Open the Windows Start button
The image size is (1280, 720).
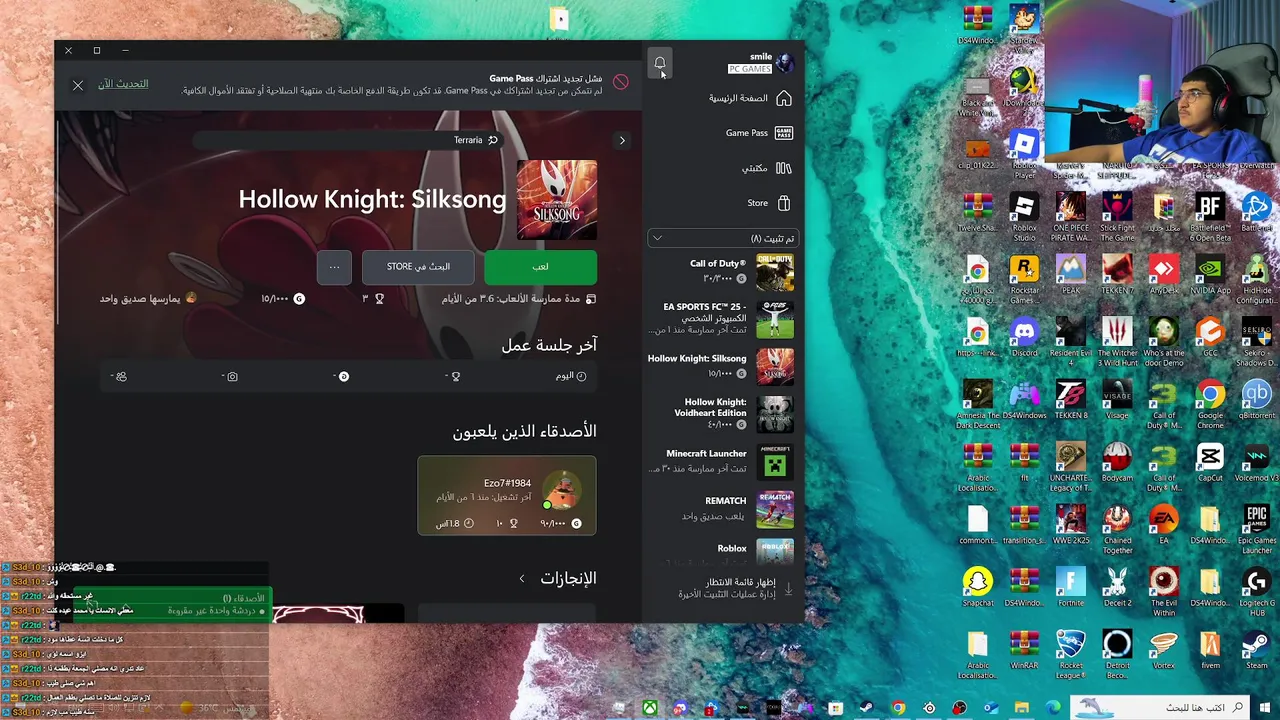(1265, 707)
